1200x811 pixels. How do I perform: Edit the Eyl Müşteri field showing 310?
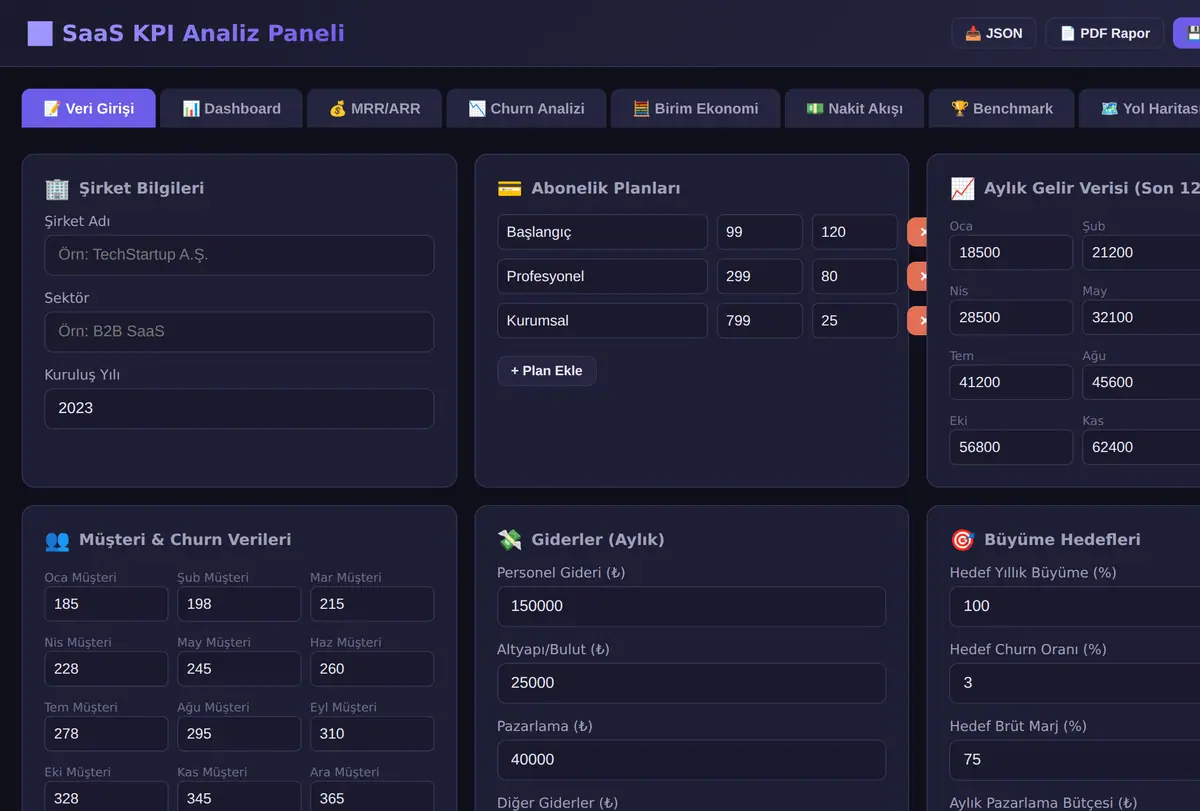click(x=372, y=734)
